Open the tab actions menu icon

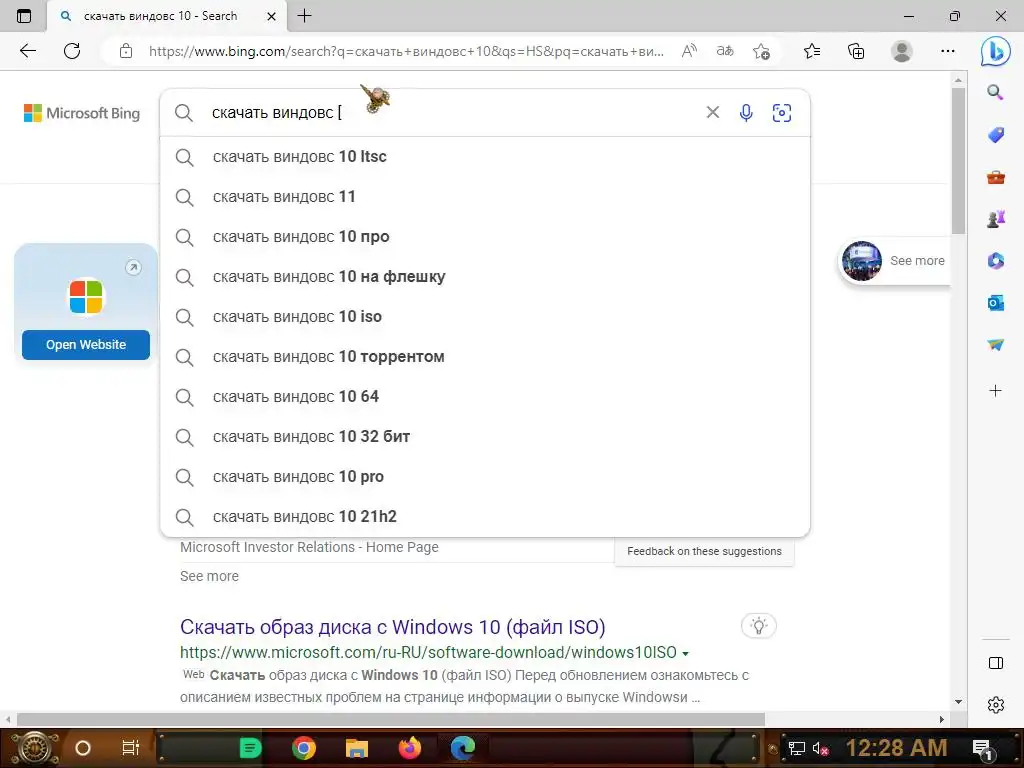click(24, 16)
